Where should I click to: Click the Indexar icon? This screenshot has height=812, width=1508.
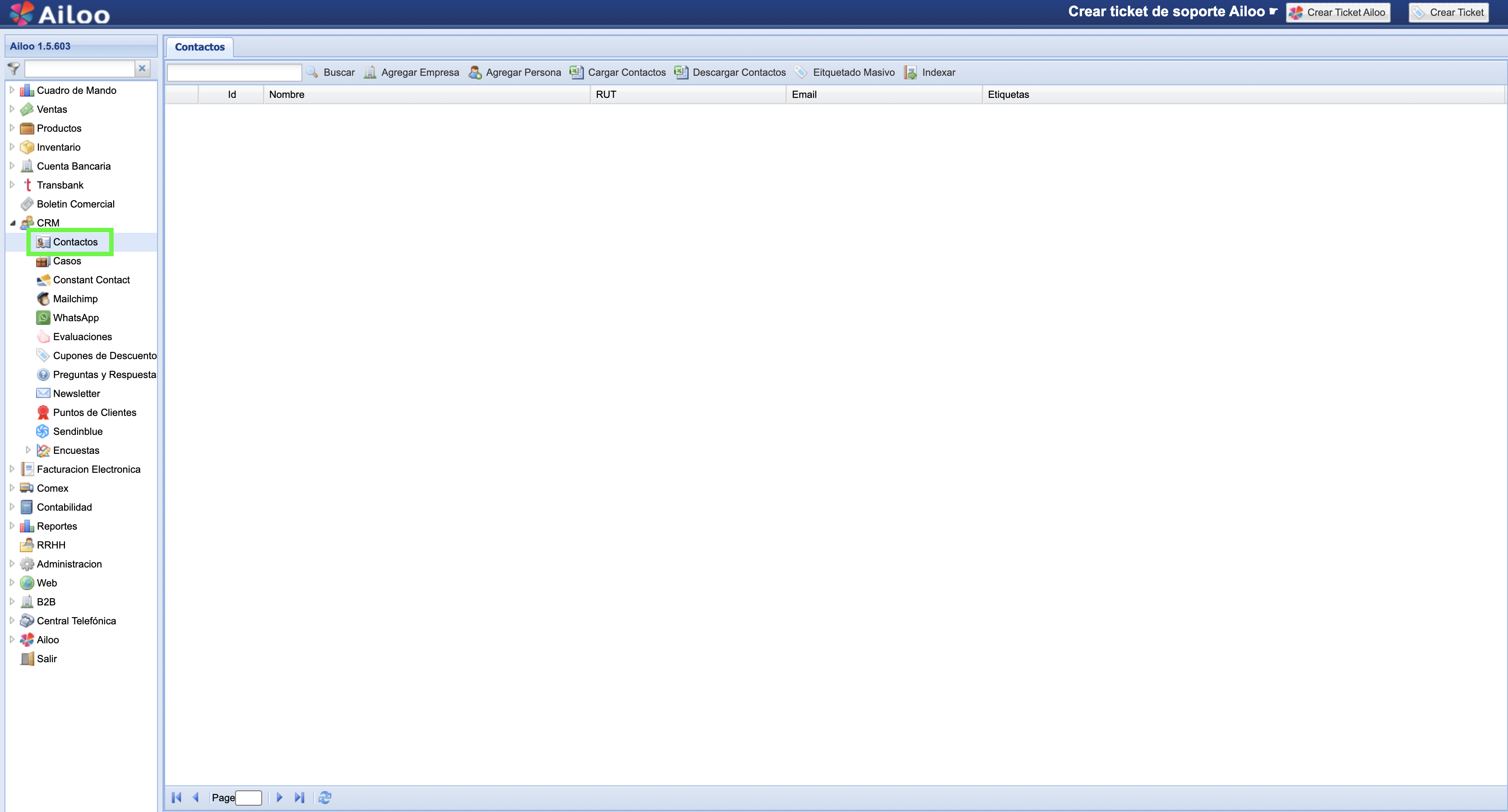pyautogui.click(x=910, y=73)
